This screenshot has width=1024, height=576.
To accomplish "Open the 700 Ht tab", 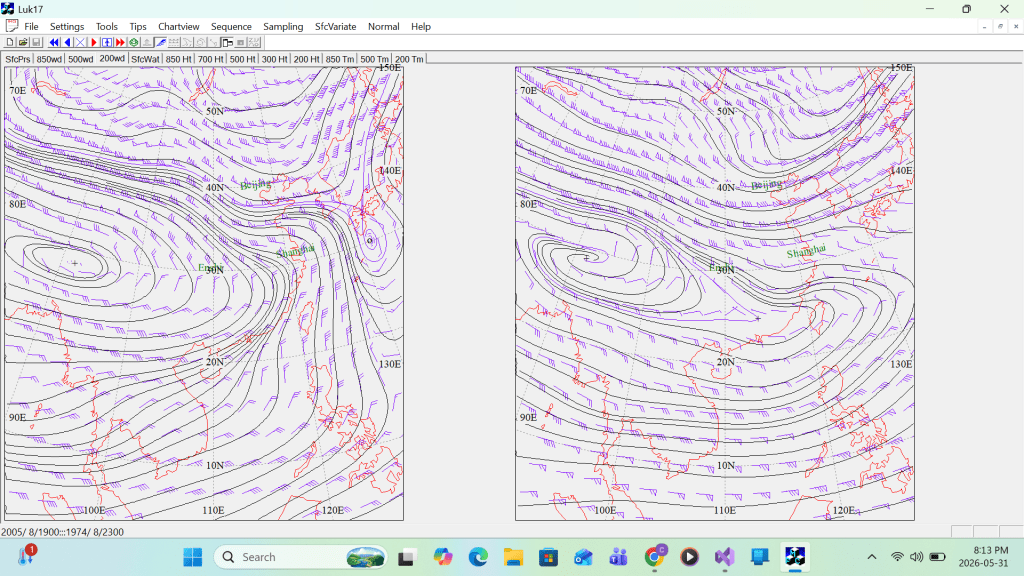I will (210, 59).
